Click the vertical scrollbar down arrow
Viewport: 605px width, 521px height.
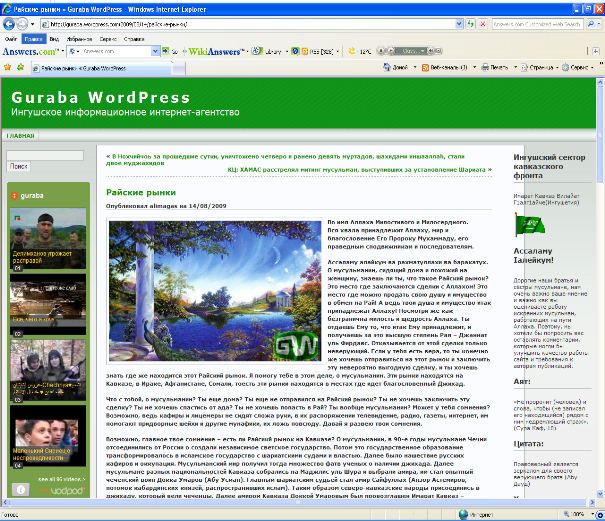point(600,494)
